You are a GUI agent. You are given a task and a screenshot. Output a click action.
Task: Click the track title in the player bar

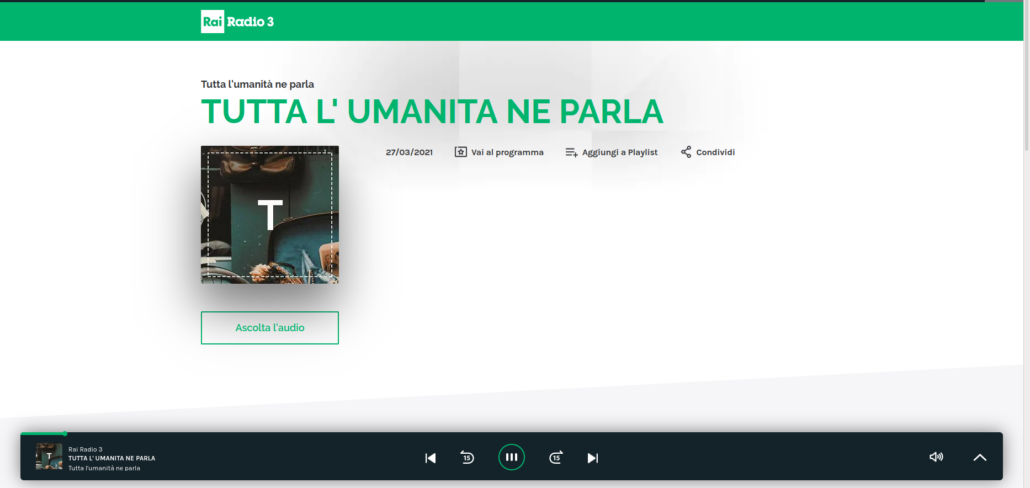[x=112, y=458]
